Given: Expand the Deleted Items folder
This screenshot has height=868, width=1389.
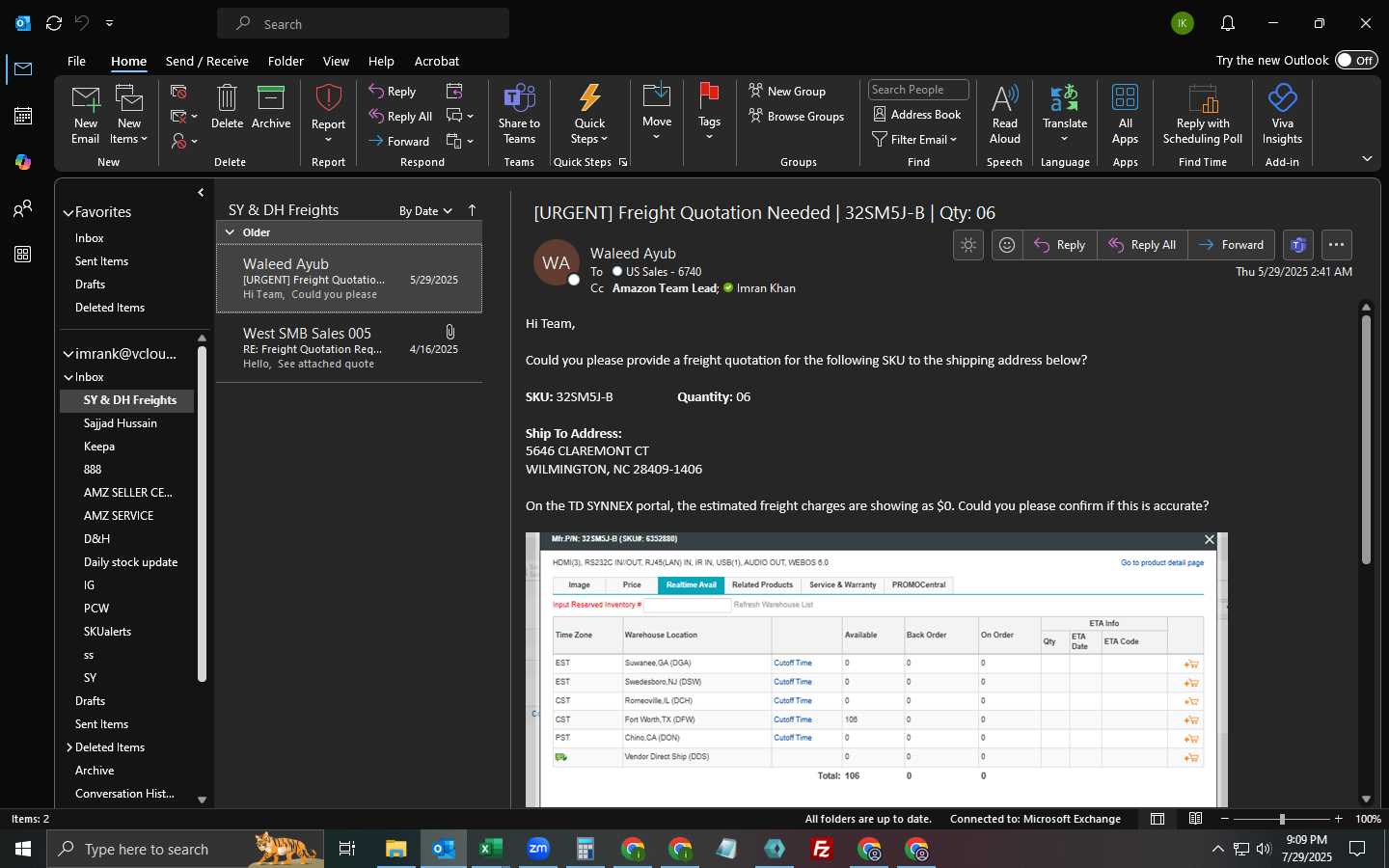Looking at the screenshot, I should 69,747.
